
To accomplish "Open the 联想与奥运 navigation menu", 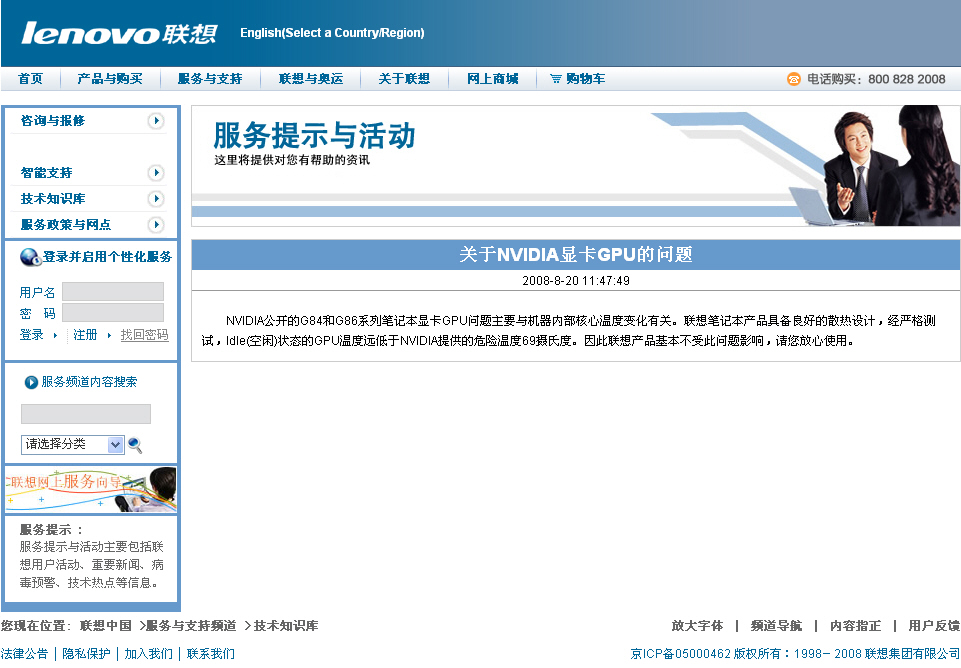I will (x=311, y=78).
